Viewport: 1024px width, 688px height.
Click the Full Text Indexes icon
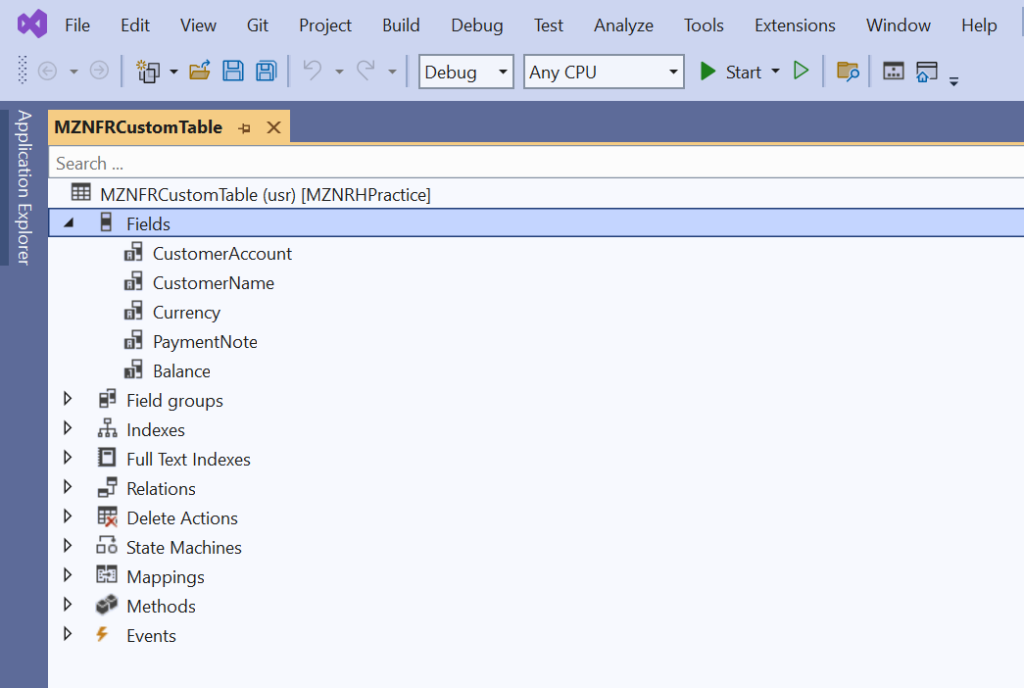pyautogui.click(x=107, y=458)
